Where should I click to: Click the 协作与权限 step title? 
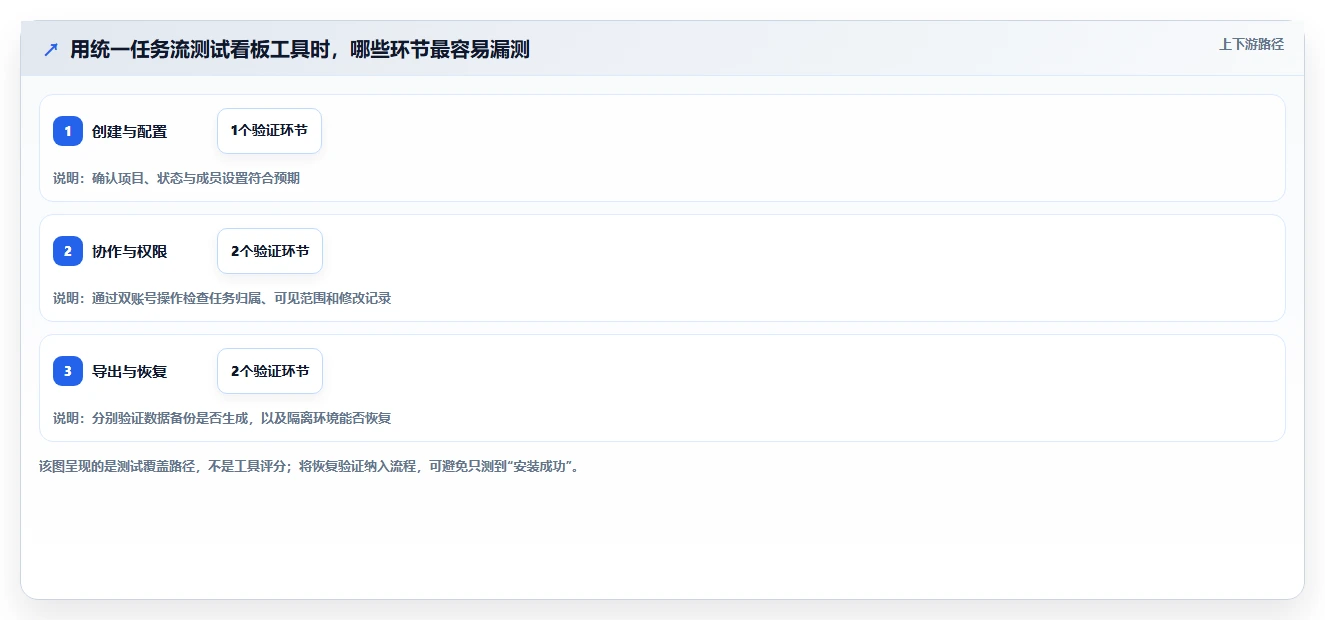129,251
